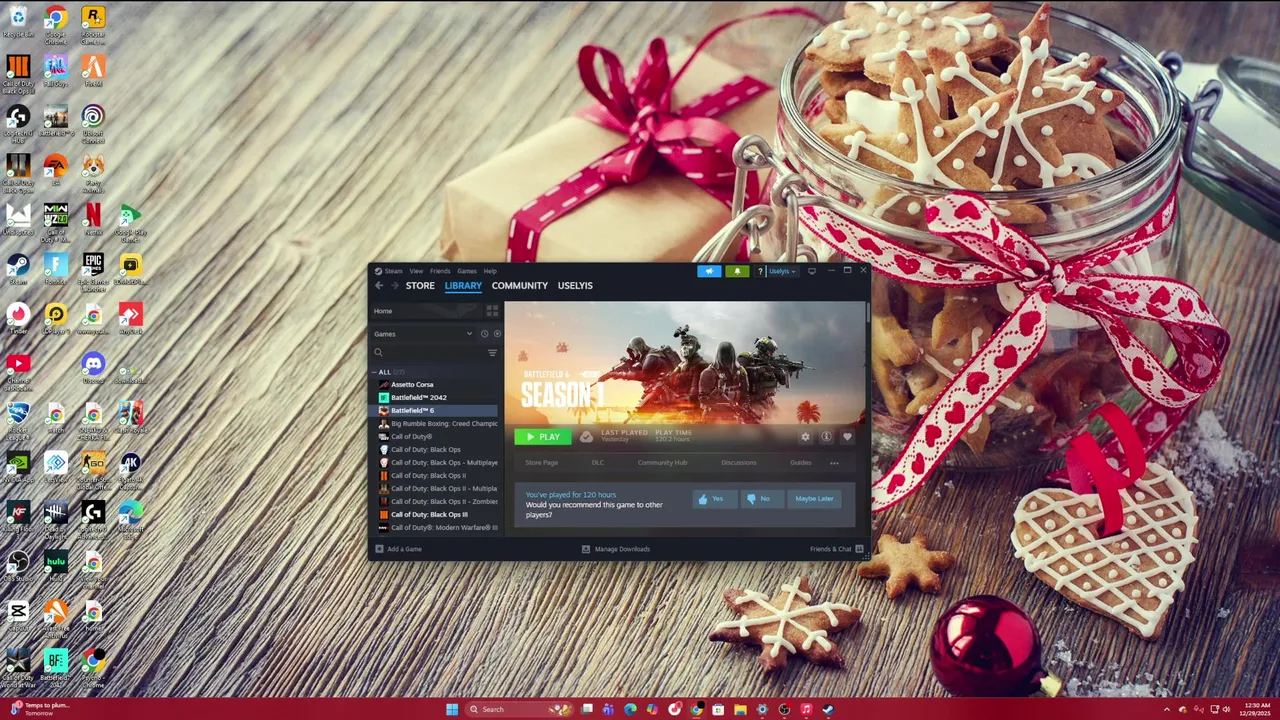
Task: Open Friends & Chat
Action: (836, 549)
